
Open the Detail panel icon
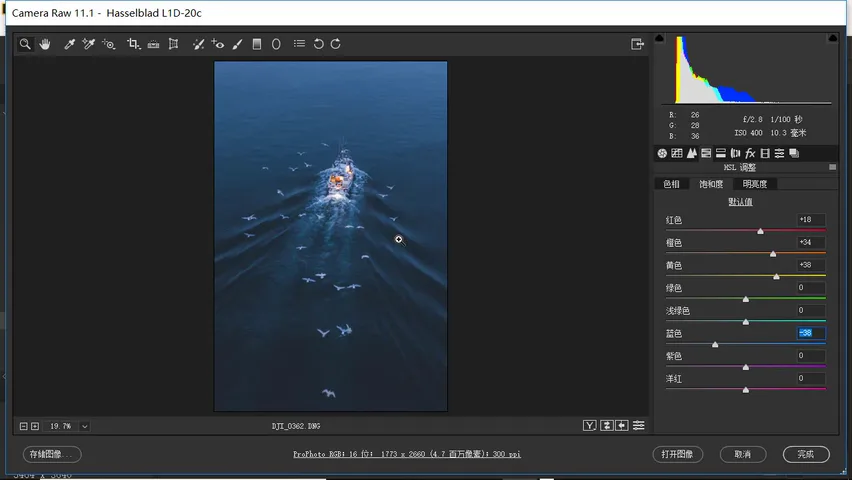691,153
